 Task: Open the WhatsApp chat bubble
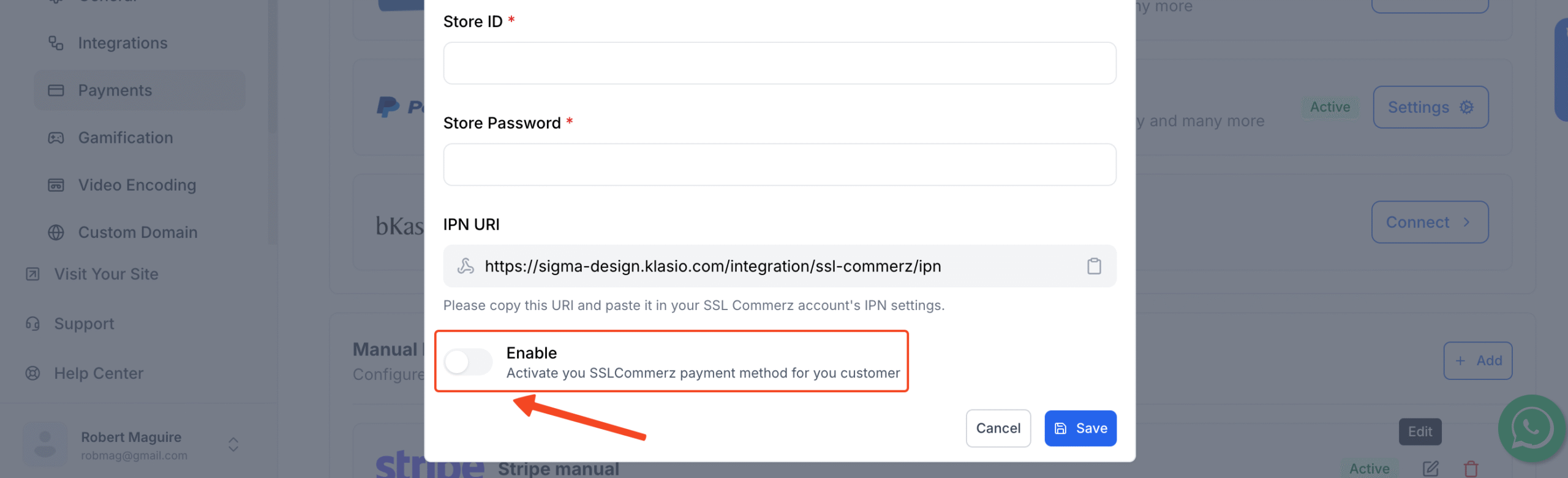pyautogui.click(x=1531, y=428)
